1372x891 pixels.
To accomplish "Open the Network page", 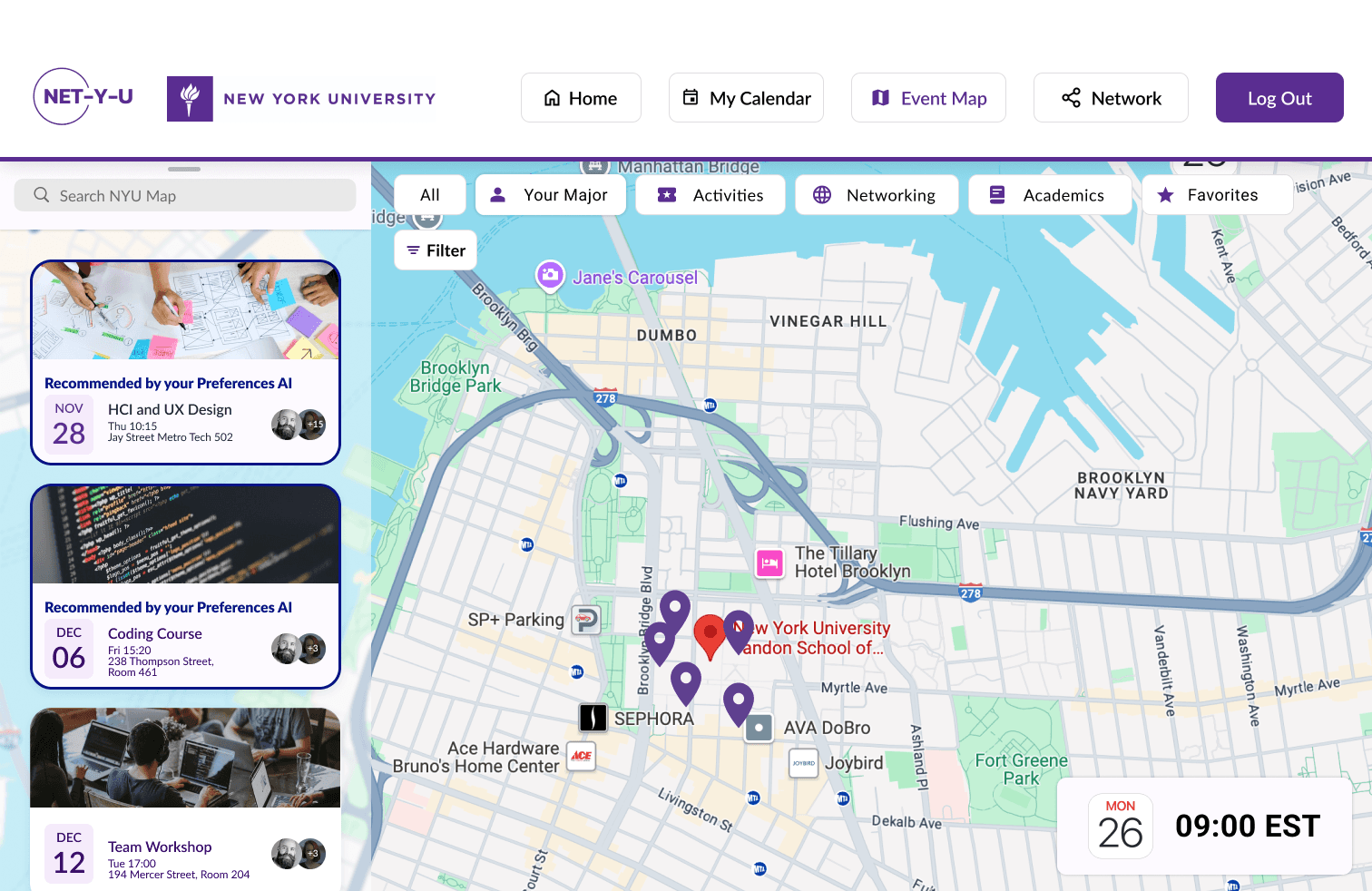I will point(1111,98).
